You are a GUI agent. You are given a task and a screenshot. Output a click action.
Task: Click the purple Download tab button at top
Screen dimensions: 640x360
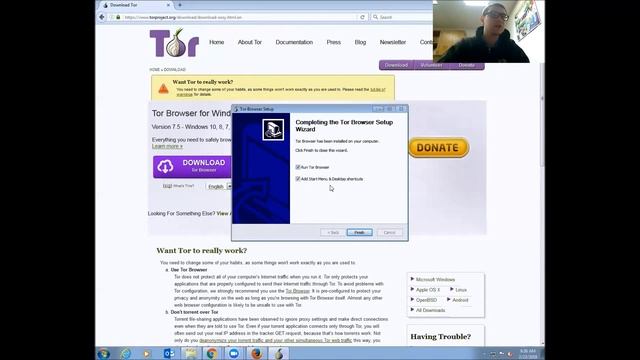396,65
